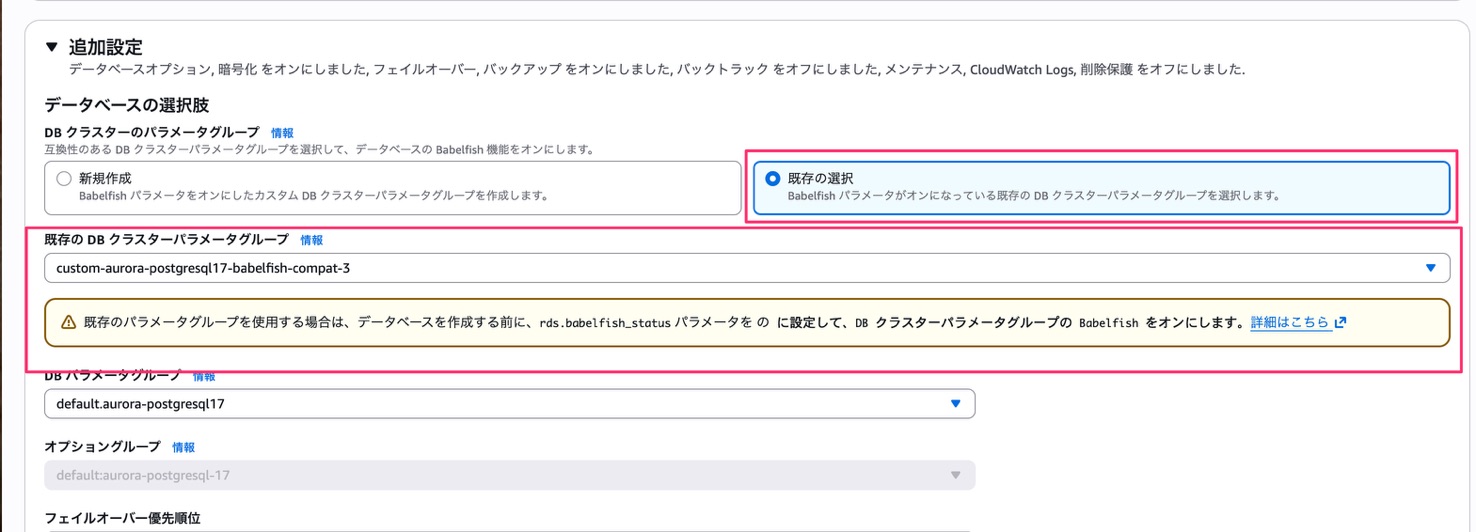Collapse the 追加設定 section triangle
Screen dimensions: 1476x532
(52, 47)
